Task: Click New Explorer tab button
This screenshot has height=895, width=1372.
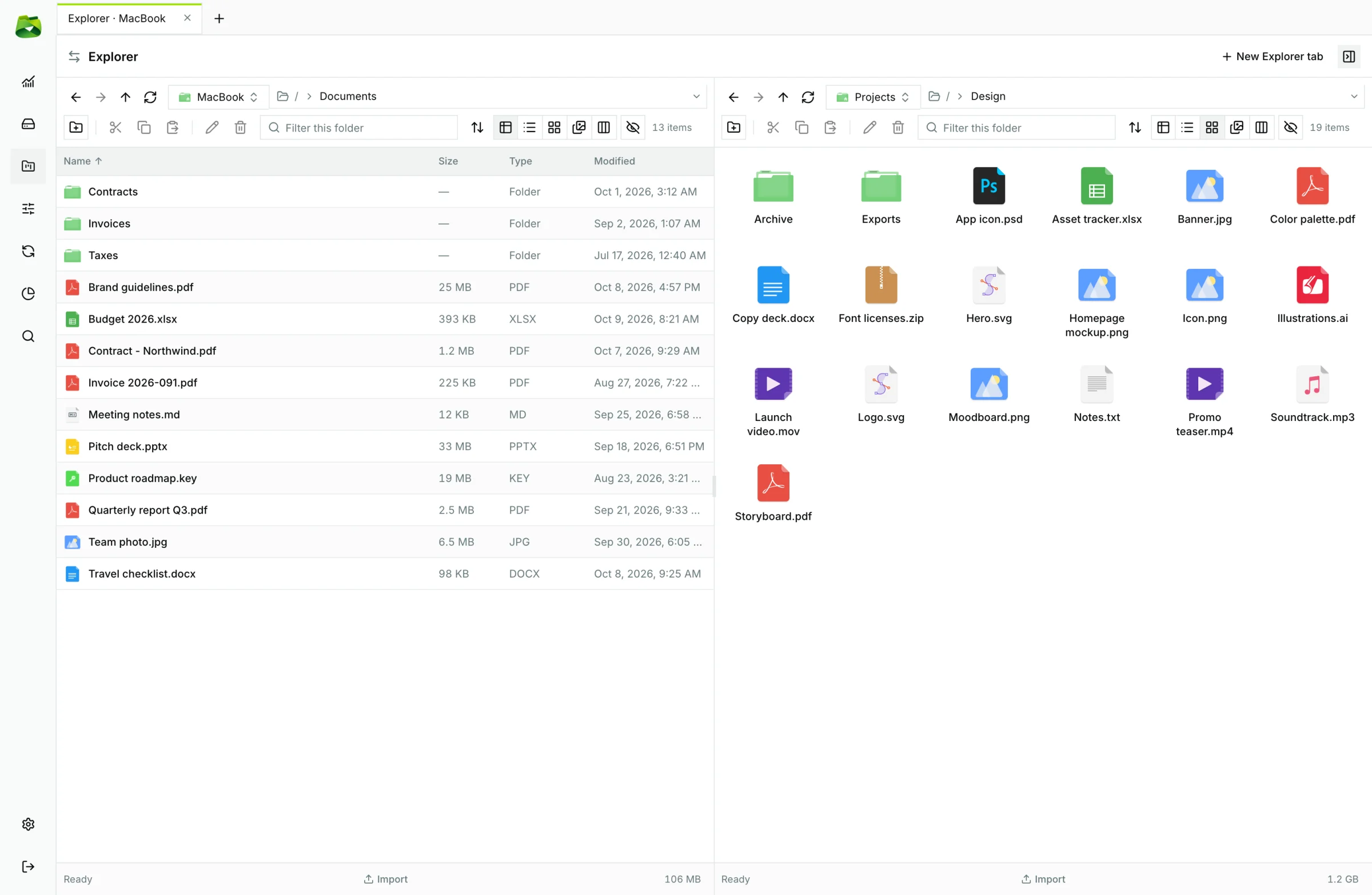Action: click(x=1273, y=57)
